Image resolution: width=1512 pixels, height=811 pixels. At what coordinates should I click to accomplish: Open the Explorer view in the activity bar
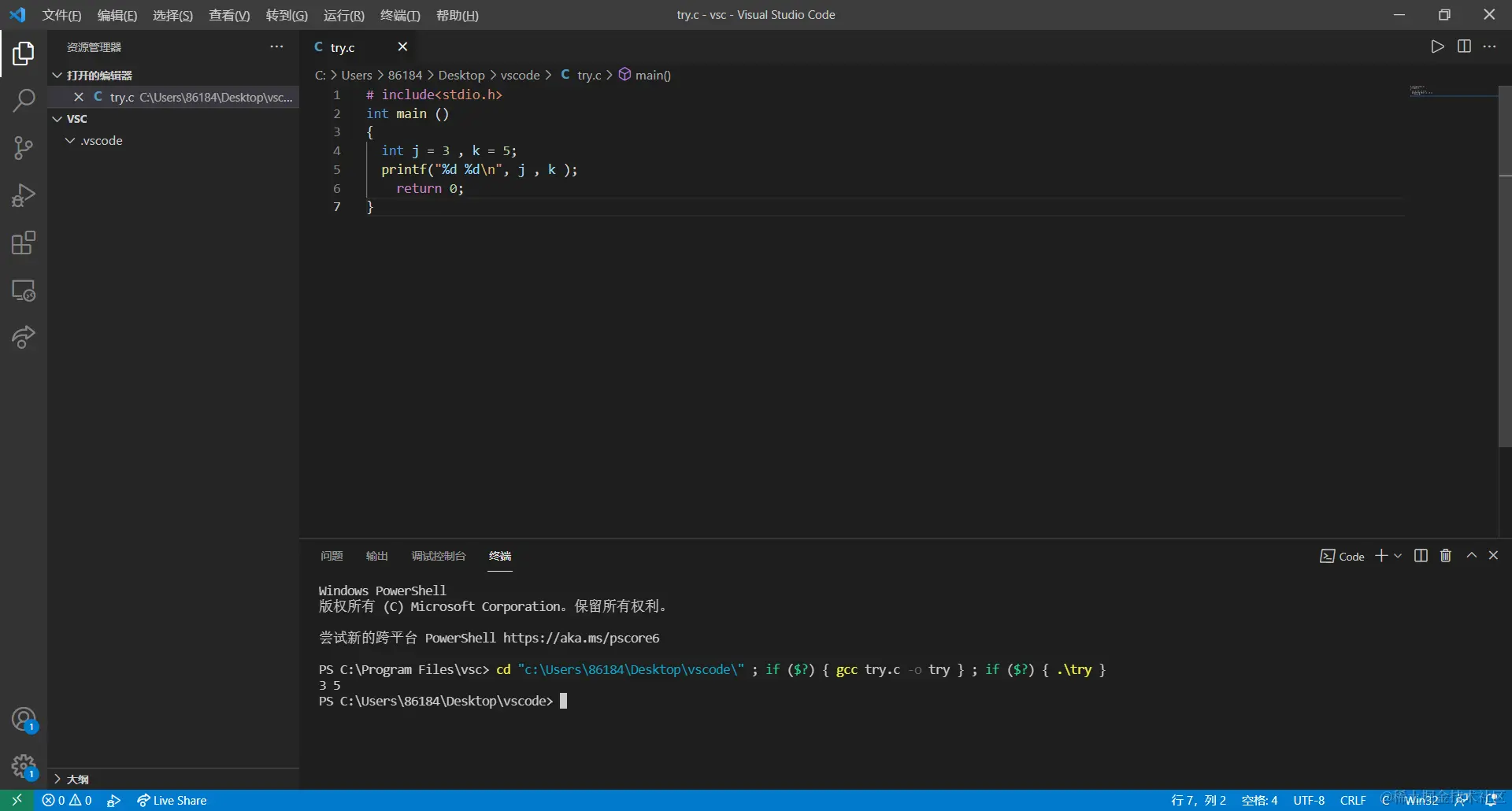24,54
